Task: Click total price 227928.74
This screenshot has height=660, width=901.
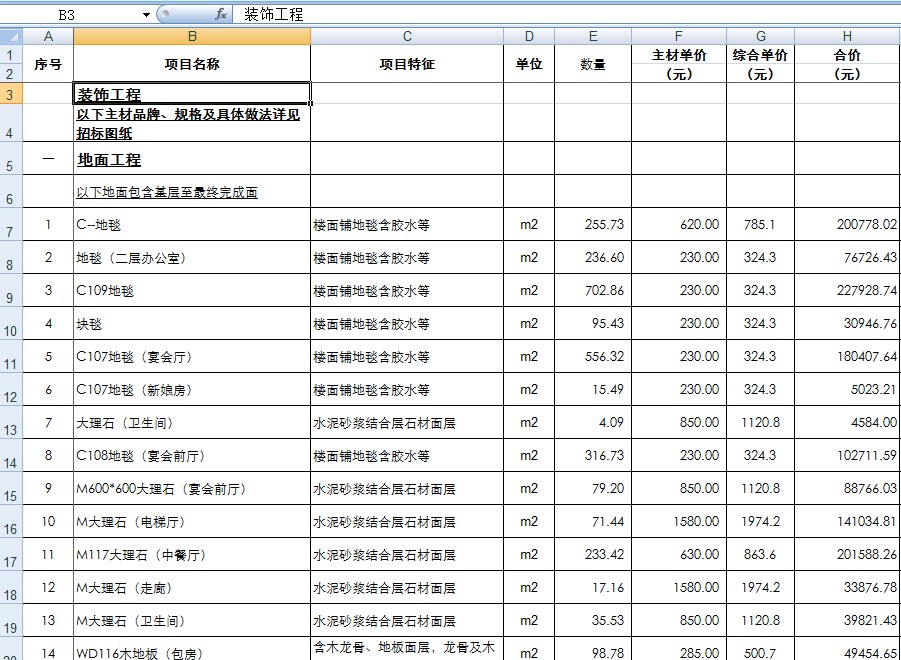Action: click(848, 290)
